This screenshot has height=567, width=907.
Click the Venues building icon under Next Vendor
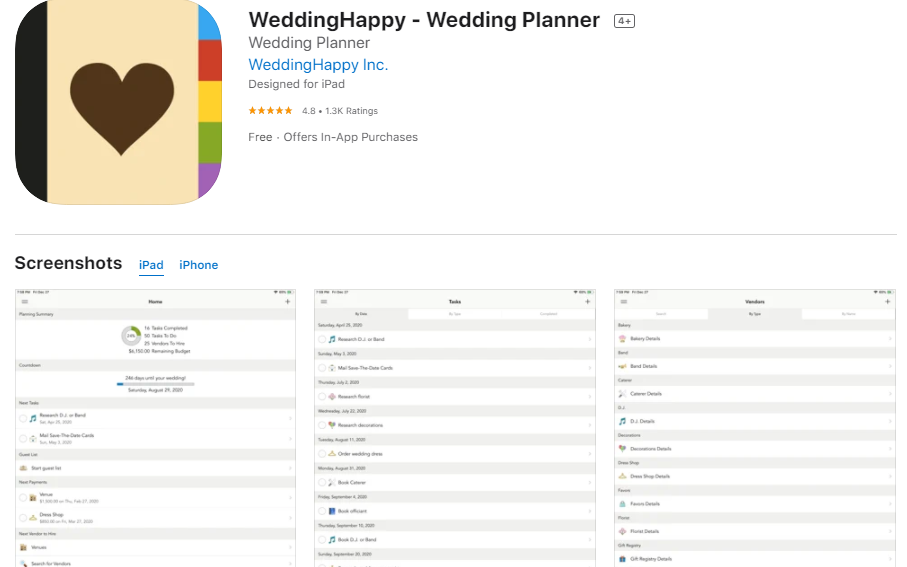[x=23, y=547]
